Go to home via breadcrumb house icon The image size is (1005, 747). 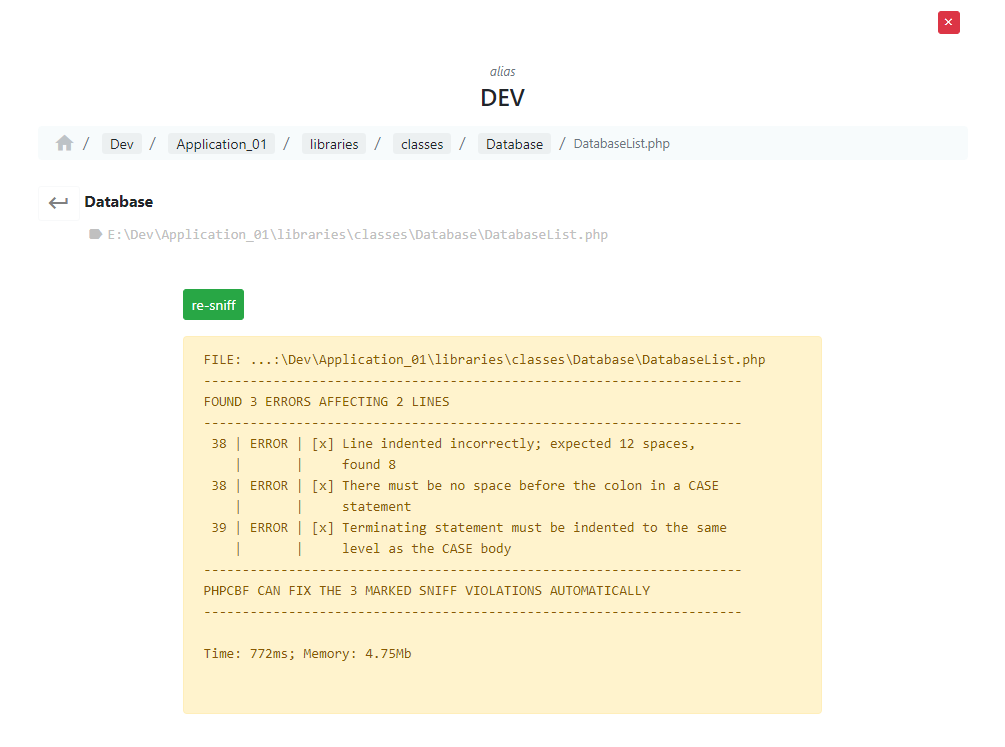64,143
